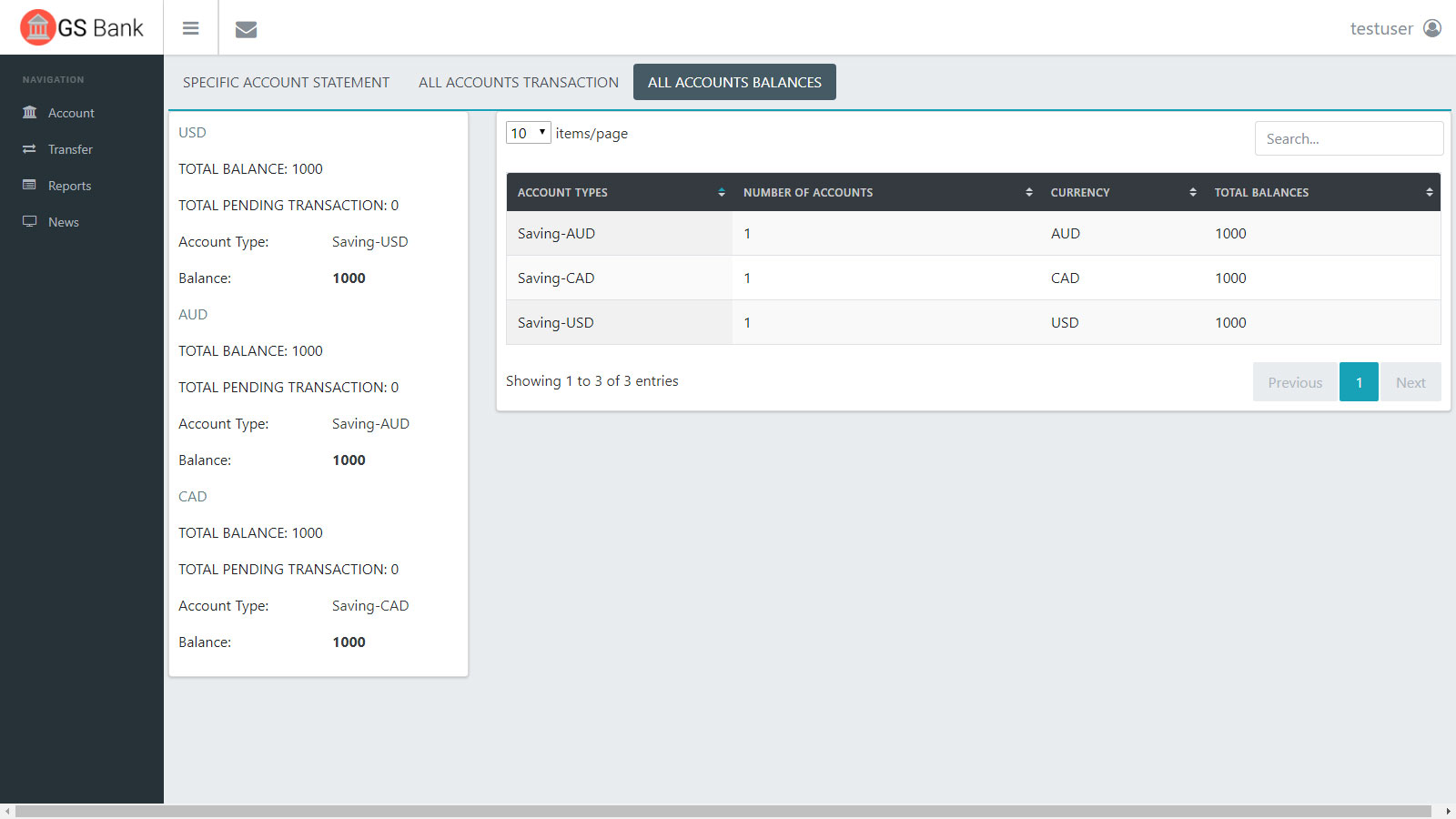This screenshot has width=1456, height=819.
Task: Click the Account bank icon in sidebar
Action: pos(30,113)
